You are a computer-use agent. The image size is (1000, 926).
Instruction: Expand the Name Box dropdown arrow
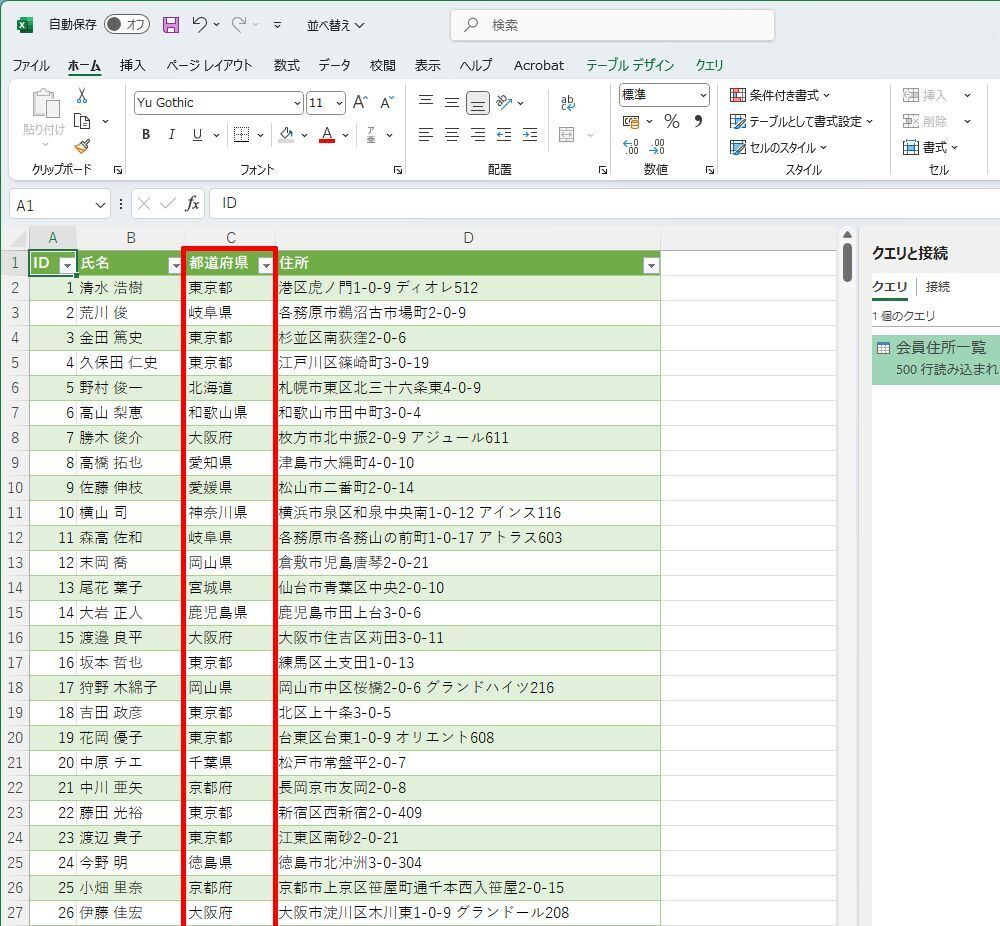[100, 205]
